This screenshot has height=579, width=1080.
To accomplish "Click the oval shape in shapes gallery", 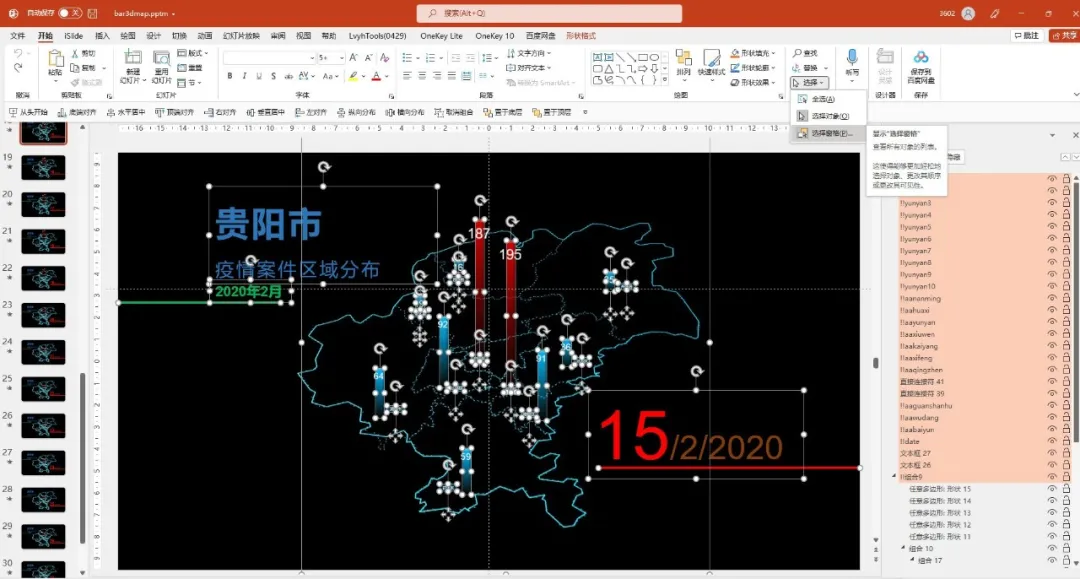I will [x=654, y=57].
